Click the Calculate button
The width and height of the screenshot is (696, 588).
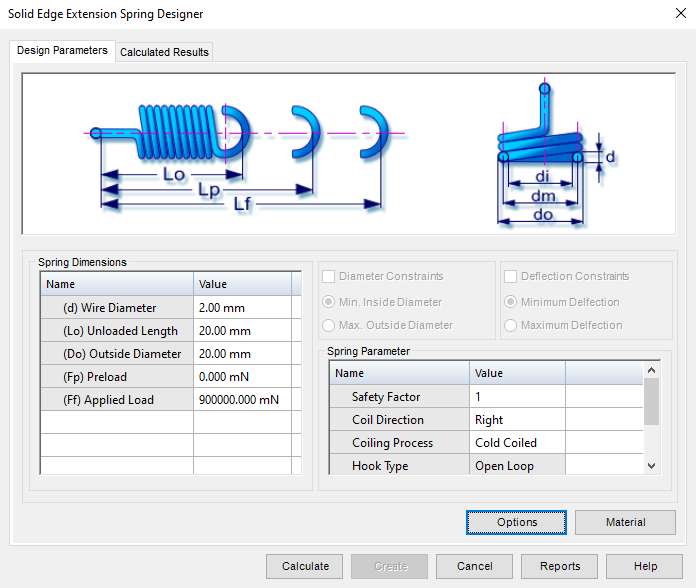(x=305, y=566)
